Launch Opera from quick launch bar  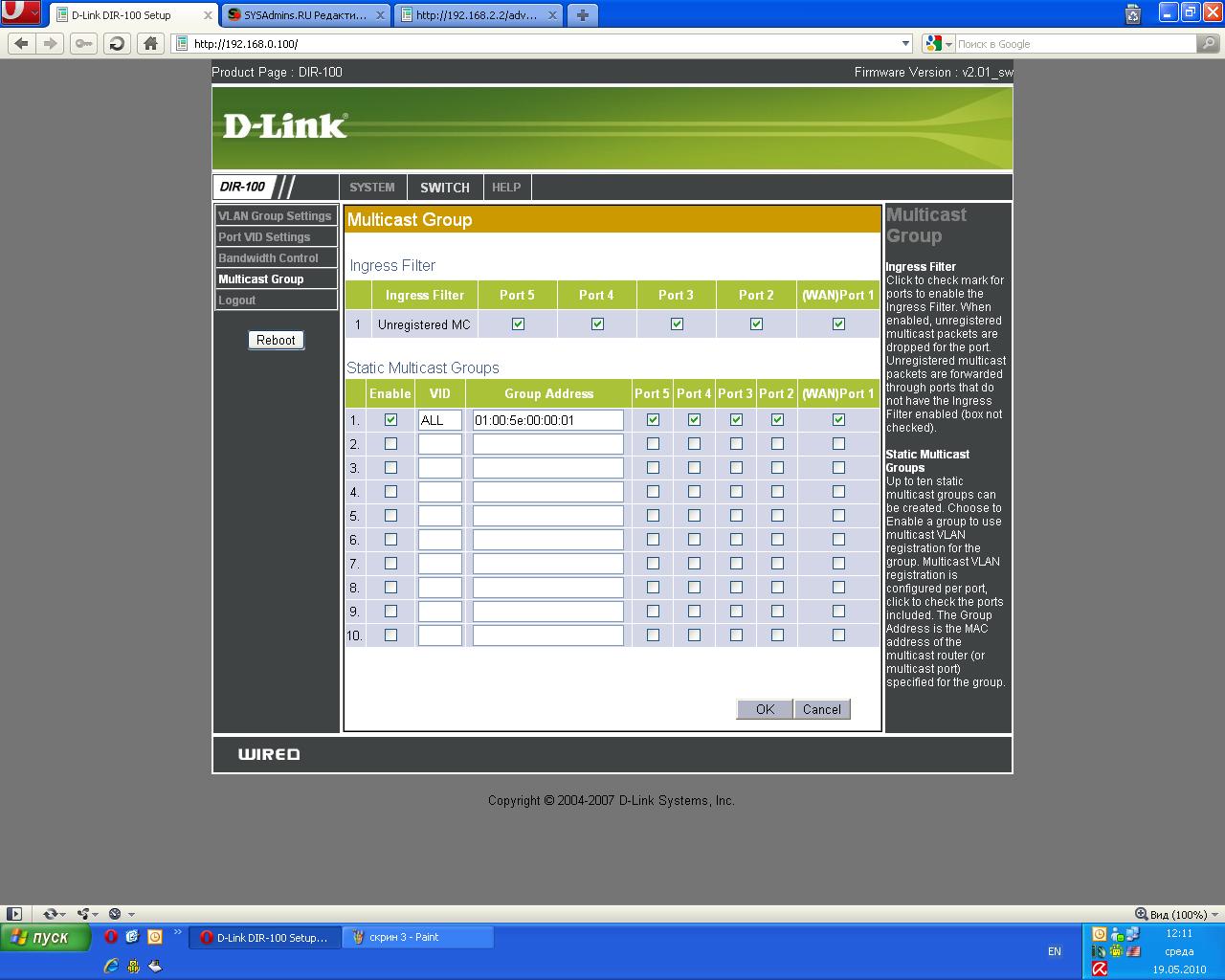(x=111, y=937)
